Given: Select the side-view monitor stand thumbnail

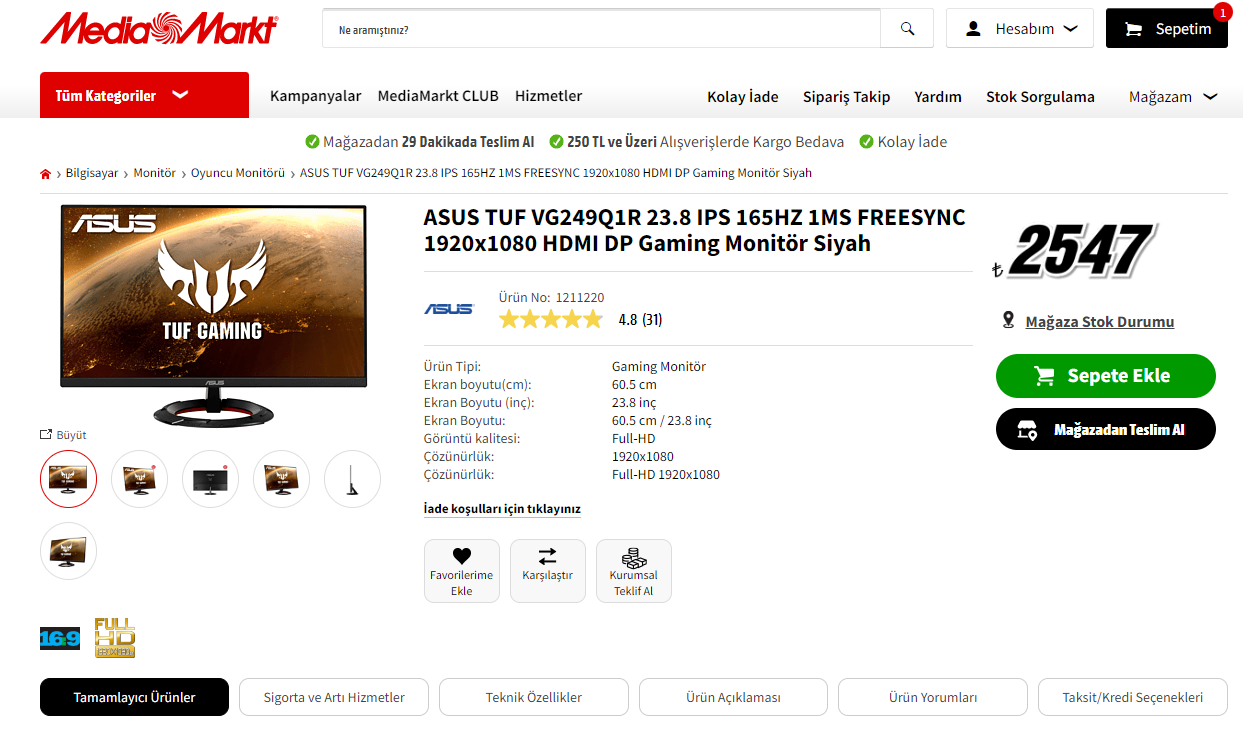Looking at the screenshot, I should pos(353,479).
